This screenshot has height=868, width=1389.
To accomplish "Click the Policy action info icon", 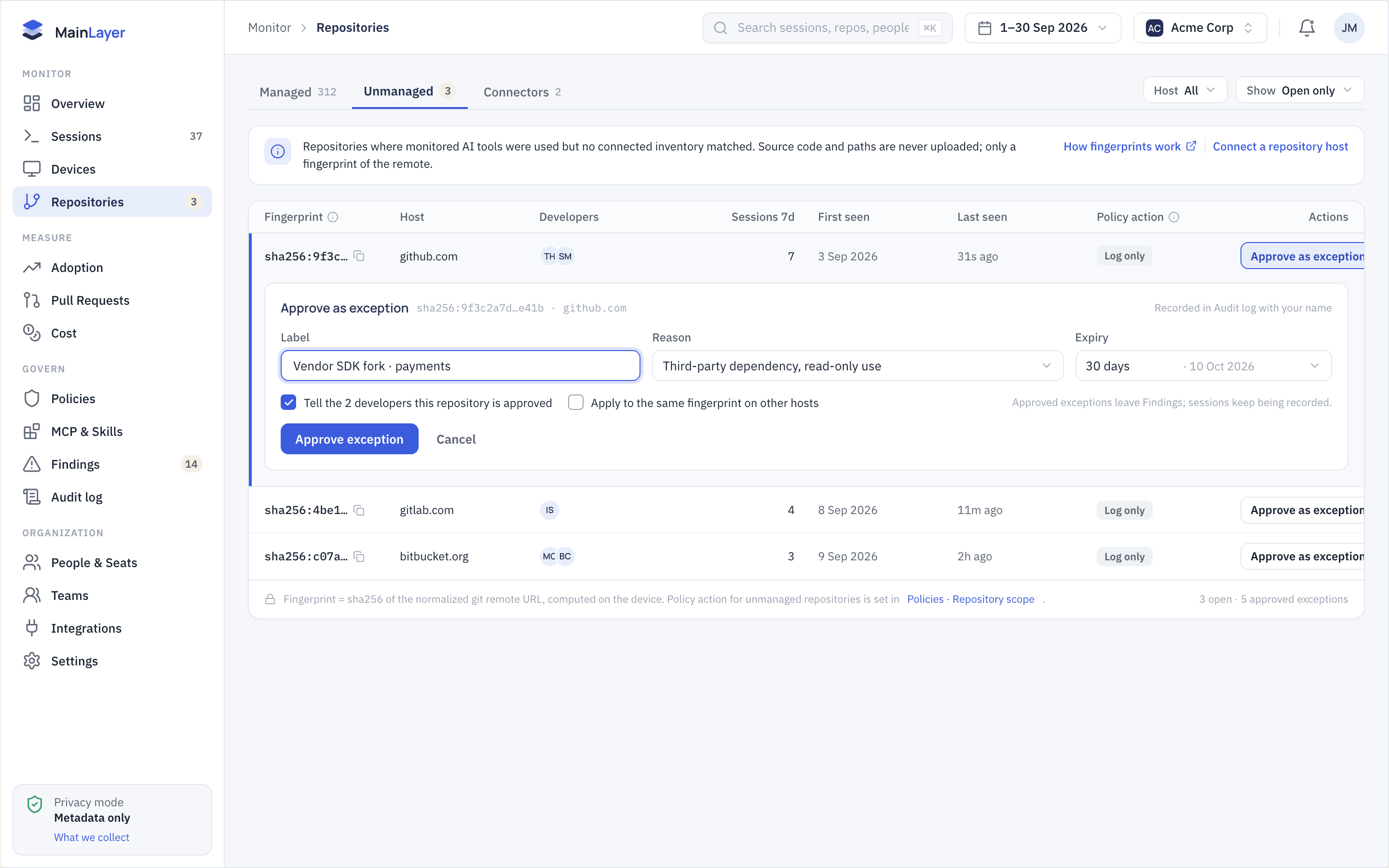I will click(x=1174, y=217).
